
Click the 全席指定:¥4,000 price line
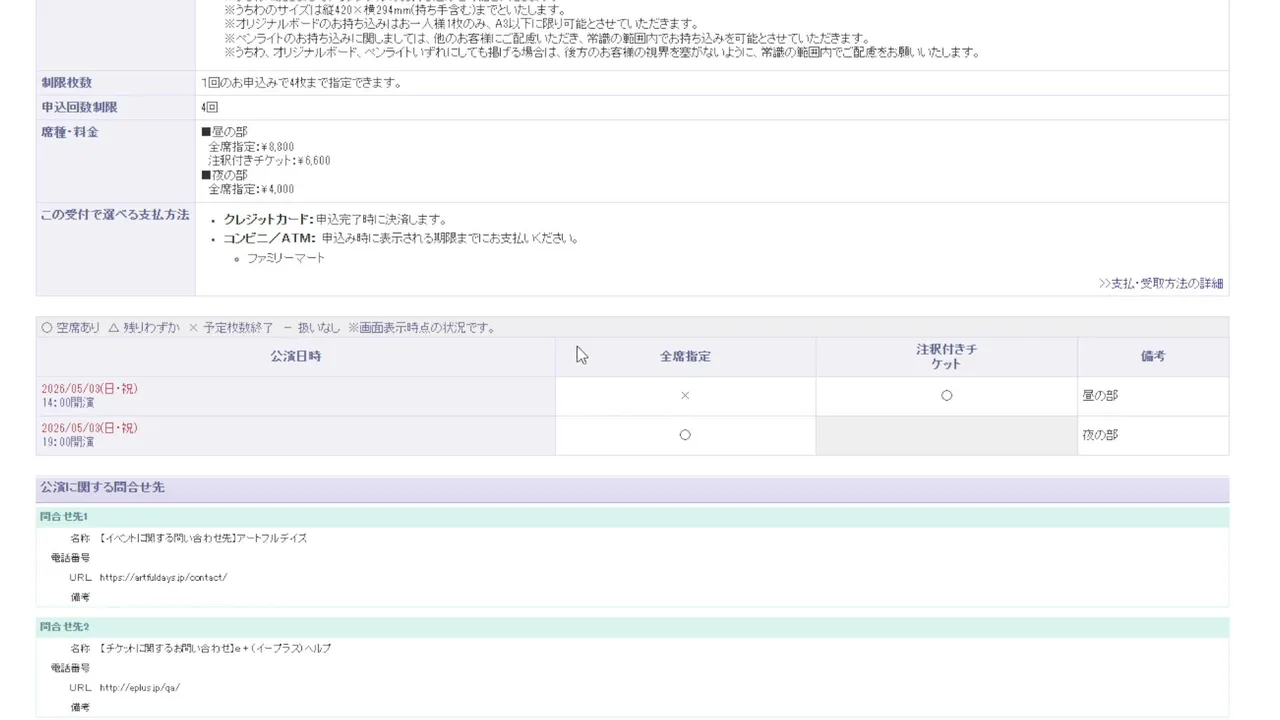(251, 189)
